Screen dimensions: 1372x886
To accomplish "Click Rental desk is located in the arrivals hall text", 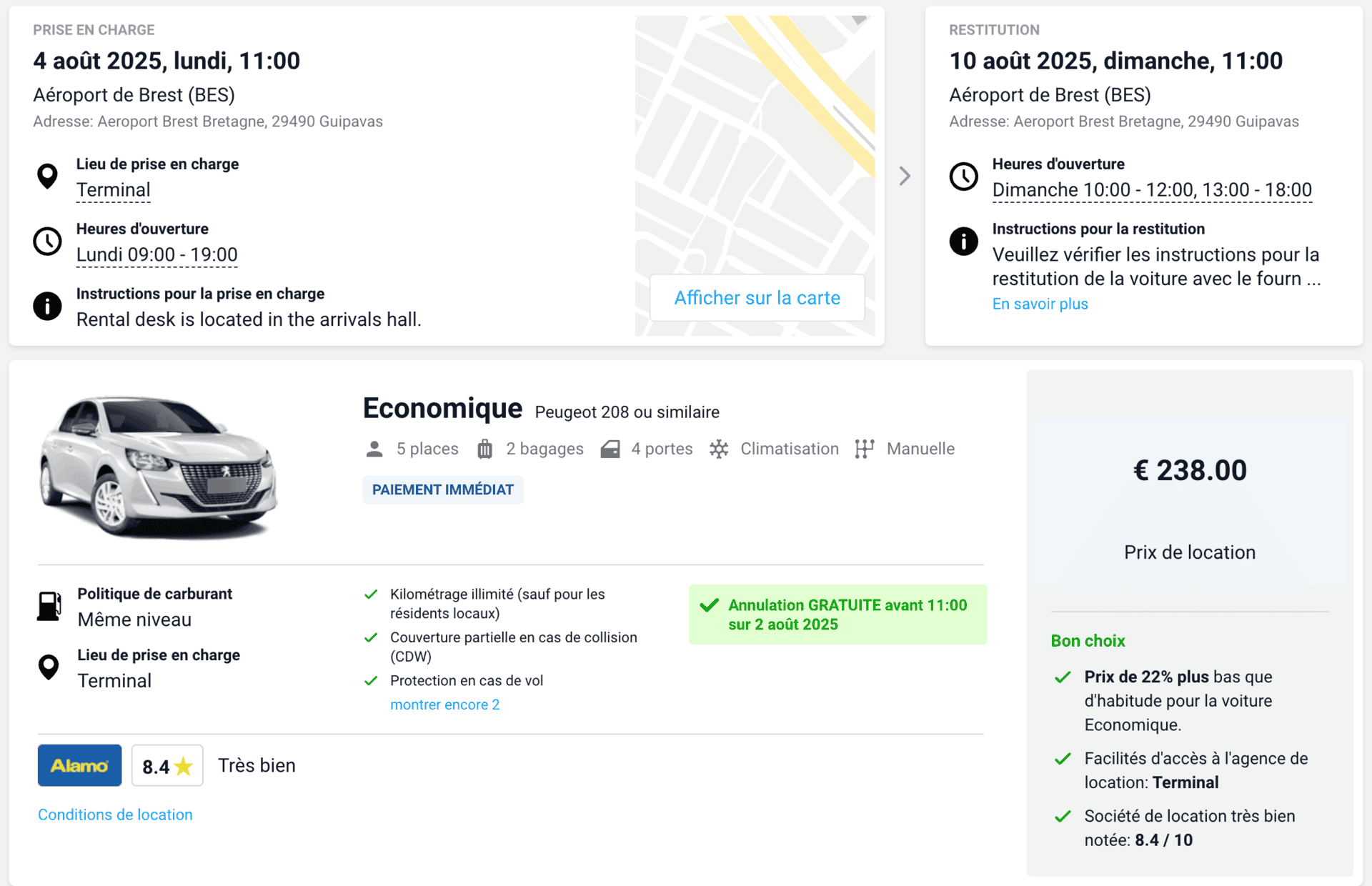I will pyautogui.click(x=249, y=319).
